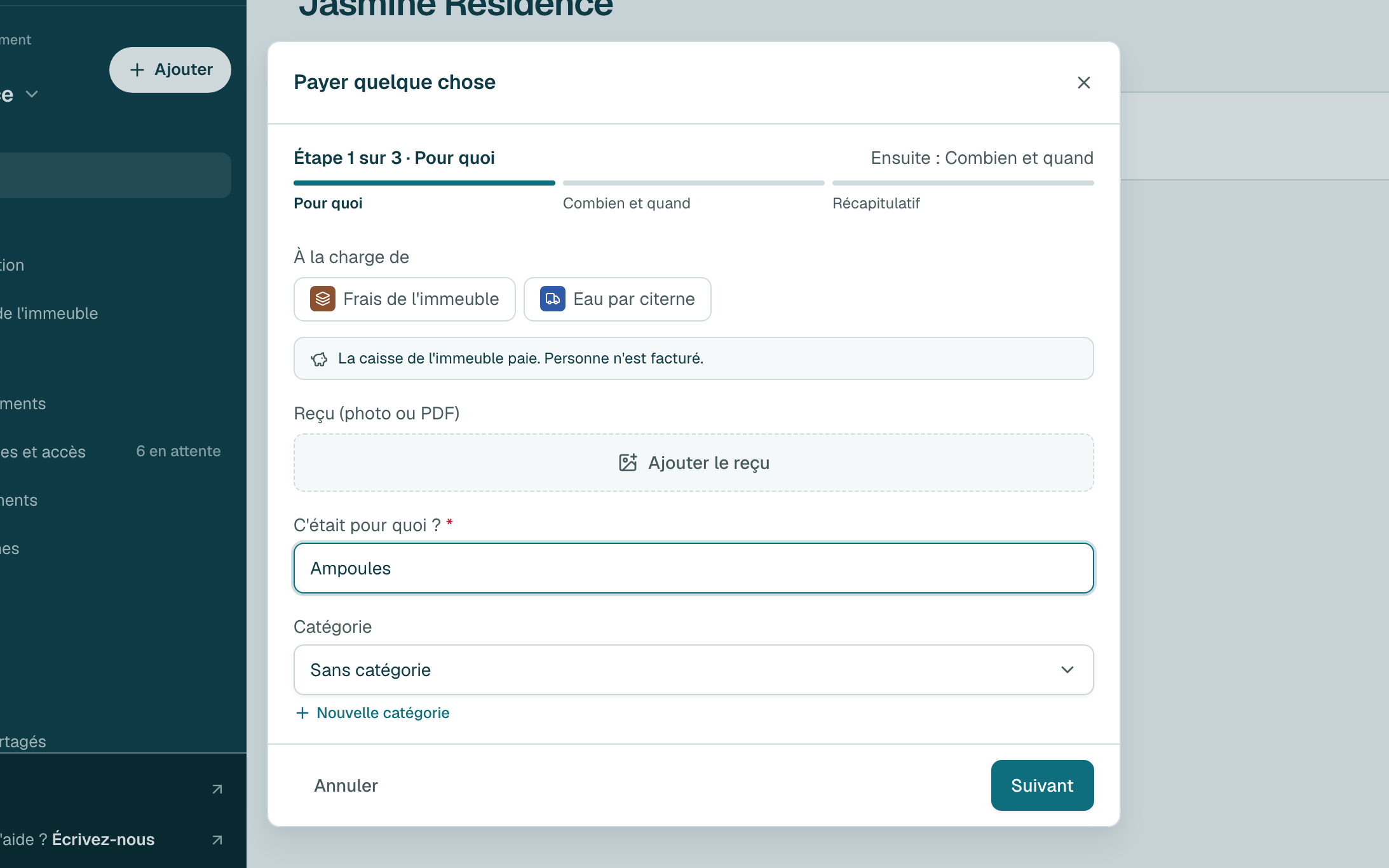1389x868 pixels.
Task: Click the plus icon before Nouvelle catégorie
Action: [x=302, y=713]
